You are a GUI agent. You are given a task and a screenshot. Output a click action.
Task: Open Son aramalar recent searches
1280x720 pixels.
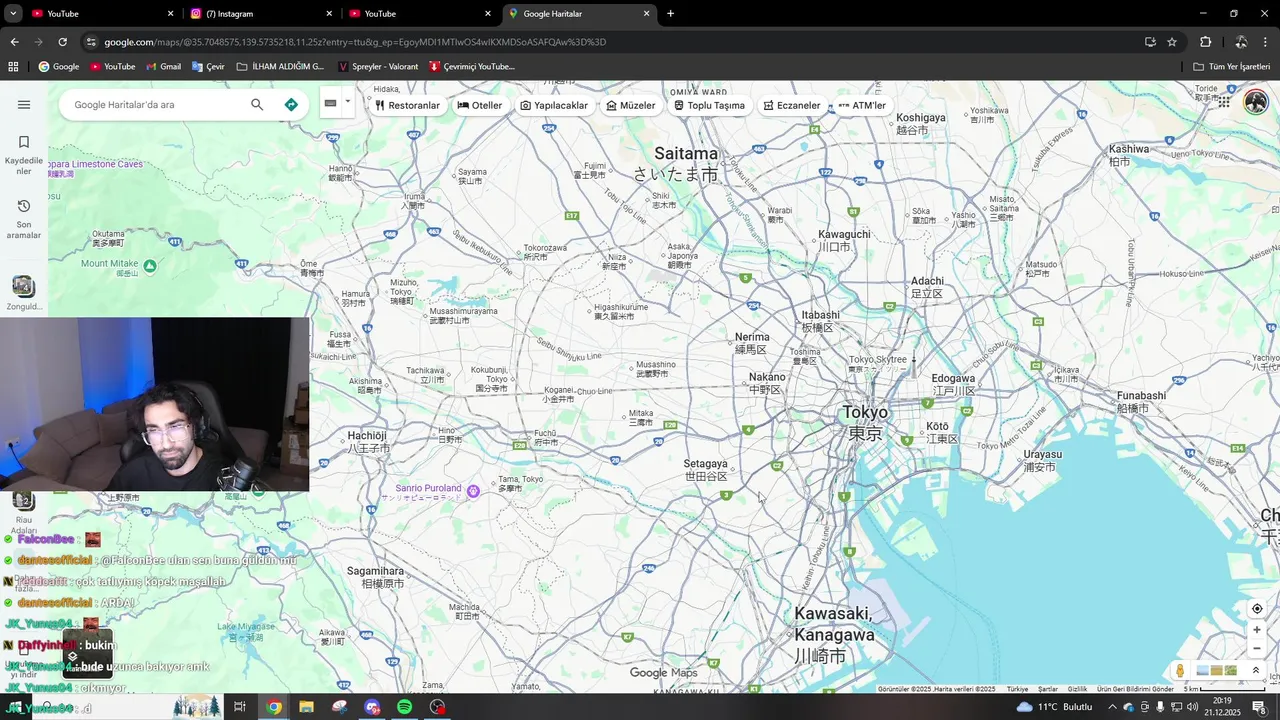[x=24, y=218]
